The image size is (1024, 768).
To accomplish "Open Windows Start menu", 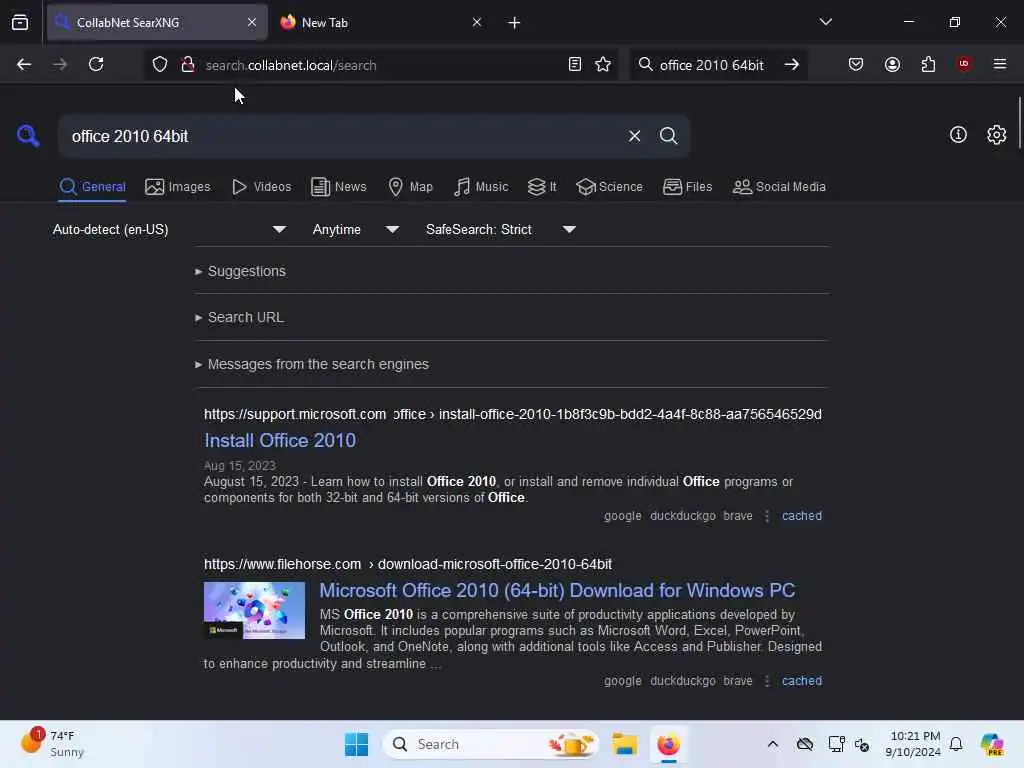I will point(356,744).
